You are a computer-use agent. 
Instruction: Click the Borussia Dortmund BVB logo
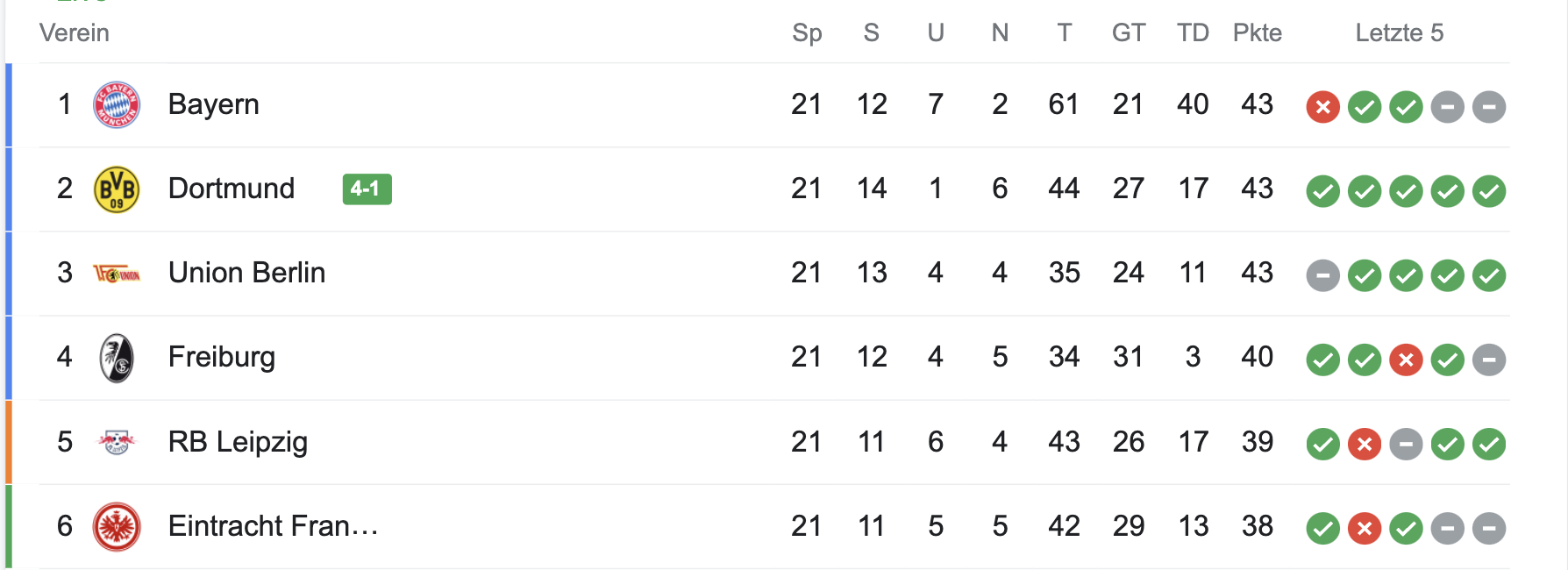pos(117,189)
